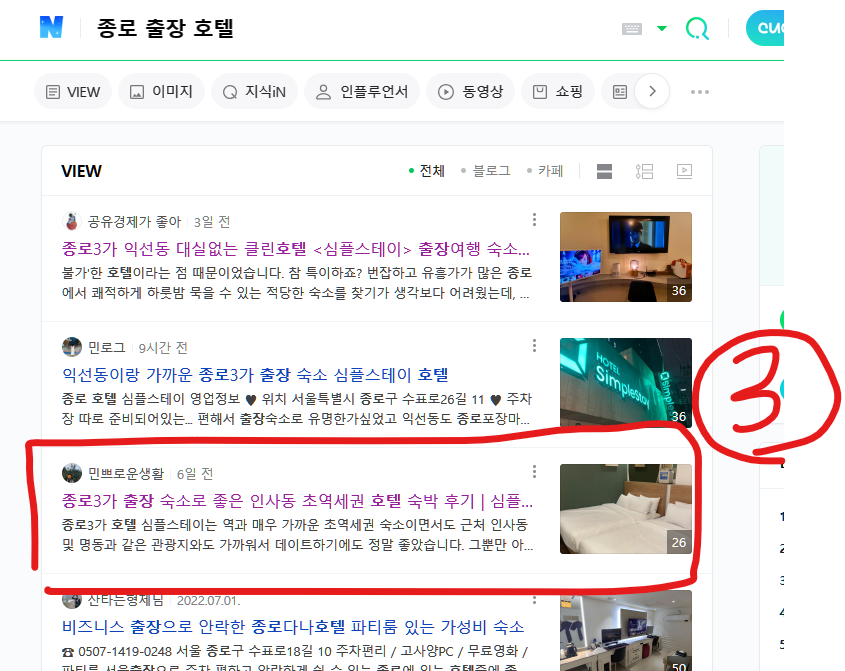Open the 종로다나호텔 room thumbnail with 50 photos

click(x=626, y=632)
